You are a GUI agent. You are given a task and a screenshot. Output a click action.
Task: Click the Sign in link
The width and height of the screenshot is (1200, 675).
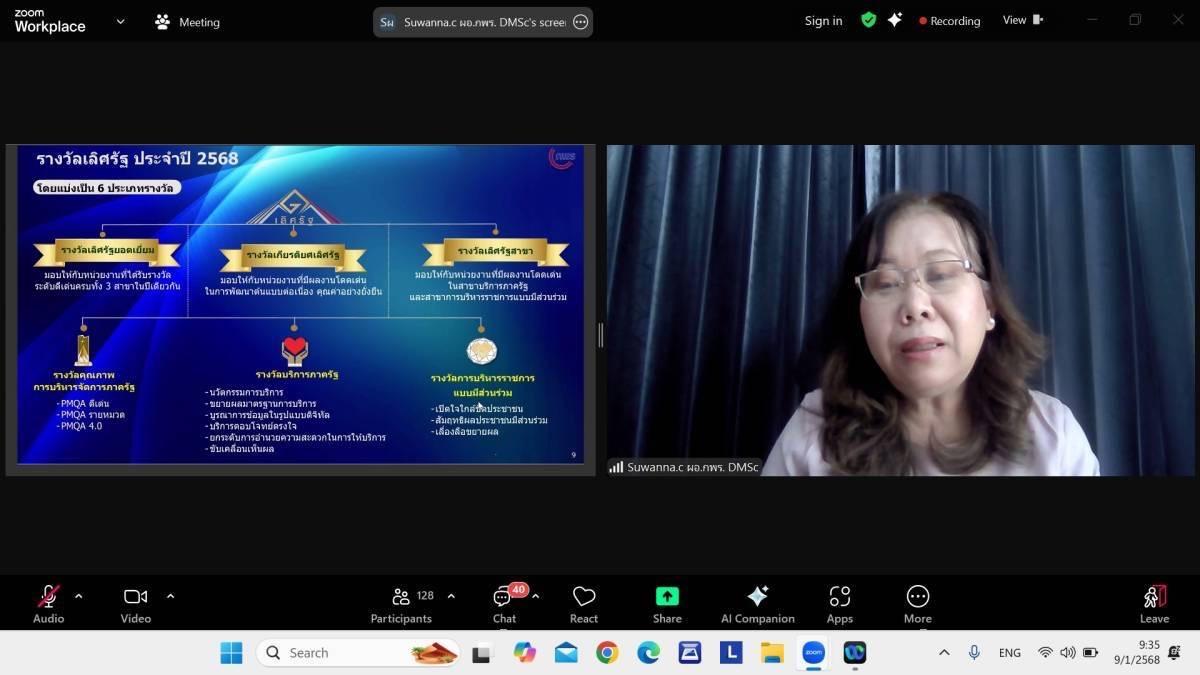(x=823, y=21)
